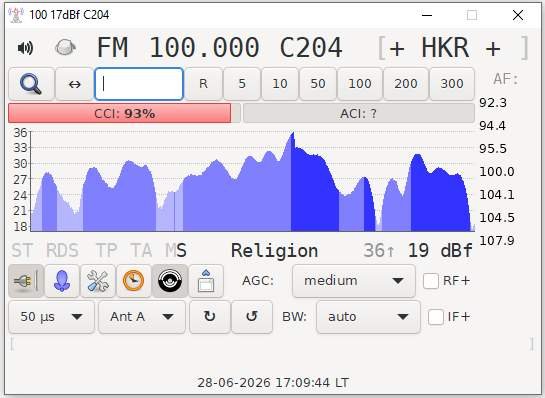Open the magnifier scan icon
Screen dimensions: 545x398
click(x=31, y=84)
